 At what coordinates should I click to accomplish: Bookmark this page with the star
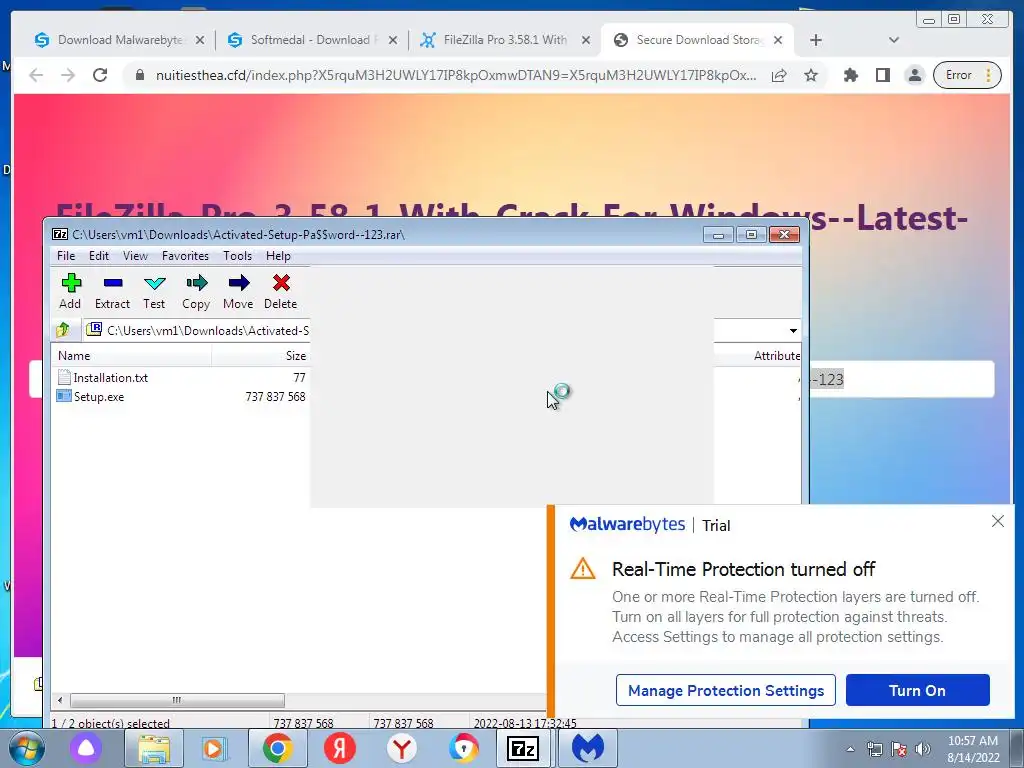811,75
